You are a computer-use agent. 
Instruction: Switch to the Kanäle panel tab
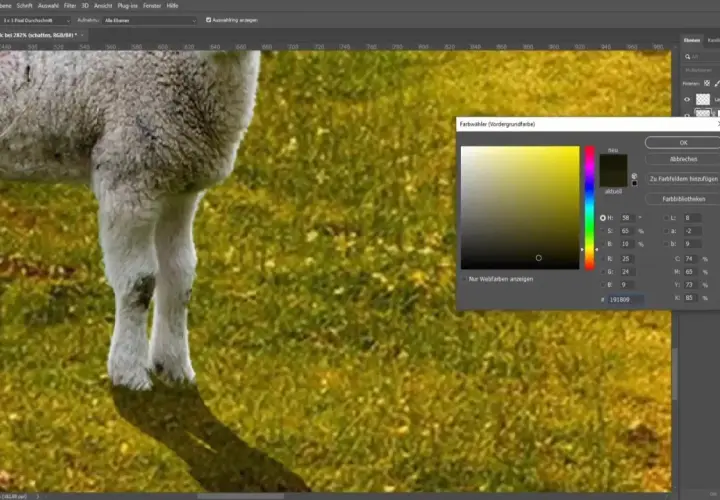(x=713, y=40)
